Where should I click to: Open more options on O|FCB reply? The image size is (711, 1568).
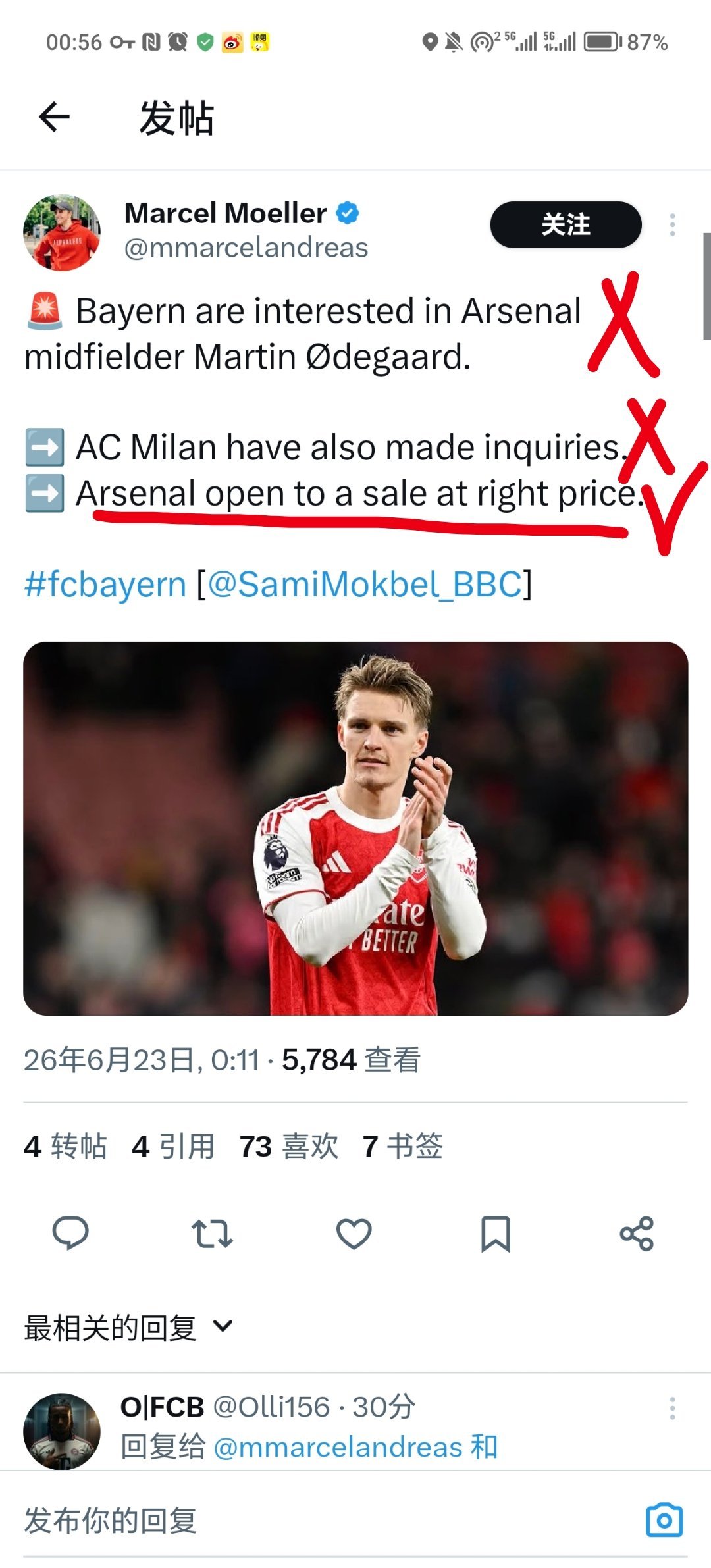click(x=672, y=1408)
